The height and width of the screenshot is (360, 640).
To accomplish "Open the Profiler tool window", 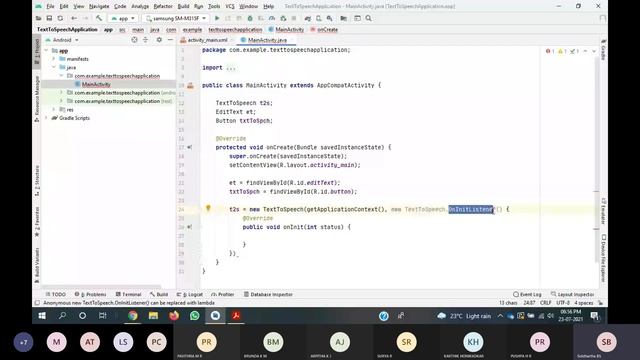I will click(223, 294).
